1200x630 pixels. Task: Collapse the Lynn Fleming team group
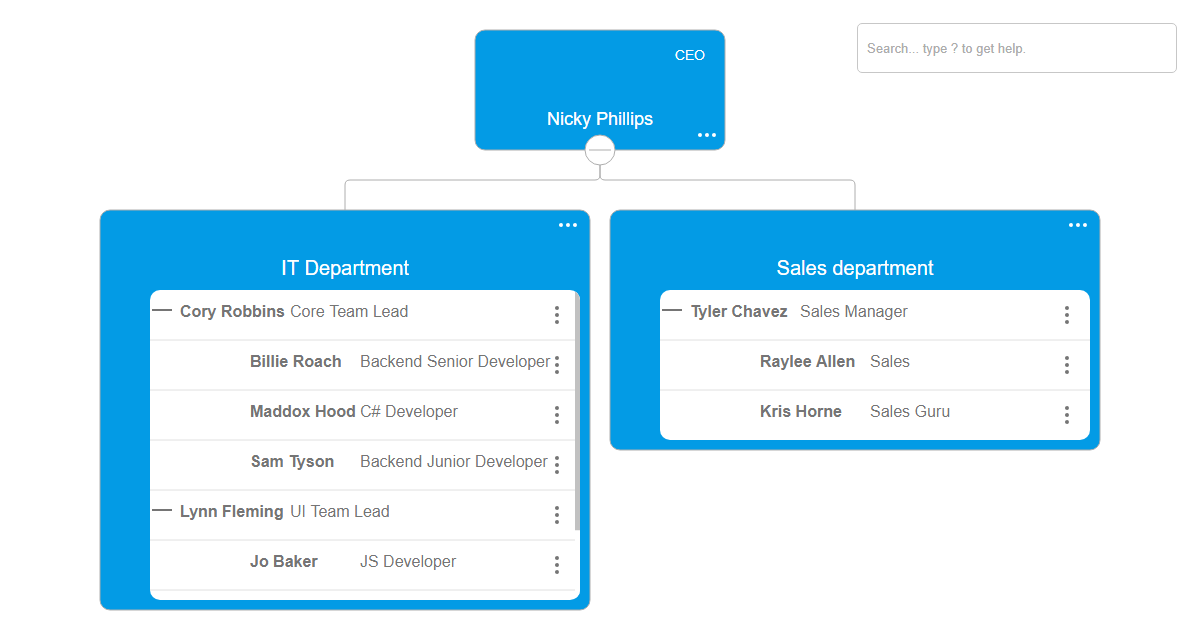point(162,511)
